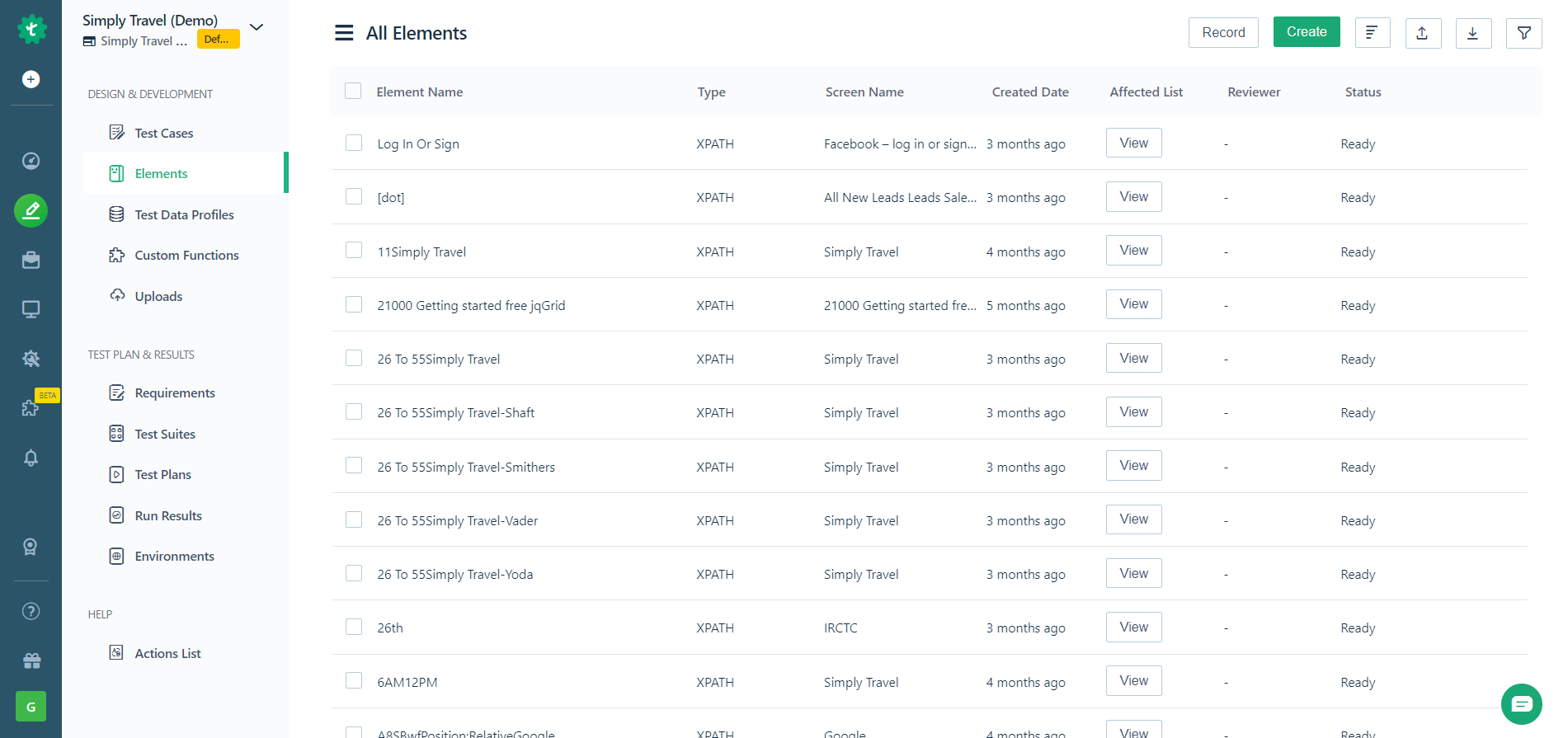Click the Status column header
Viewport: 1568px width, 738px height.
tap(1363, 92)
